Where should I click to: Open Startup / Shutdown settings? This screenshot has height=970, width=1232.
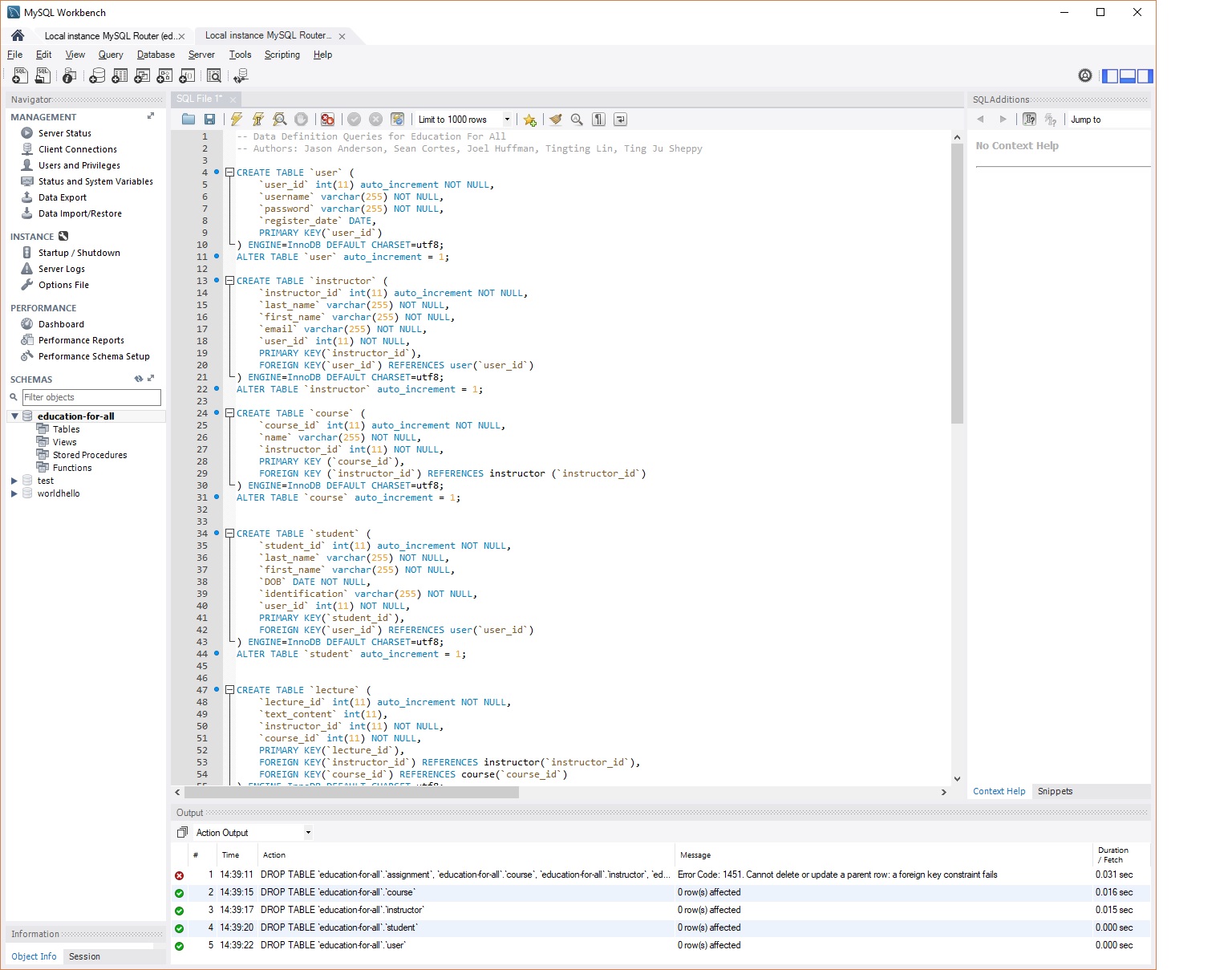pos(79,253)
